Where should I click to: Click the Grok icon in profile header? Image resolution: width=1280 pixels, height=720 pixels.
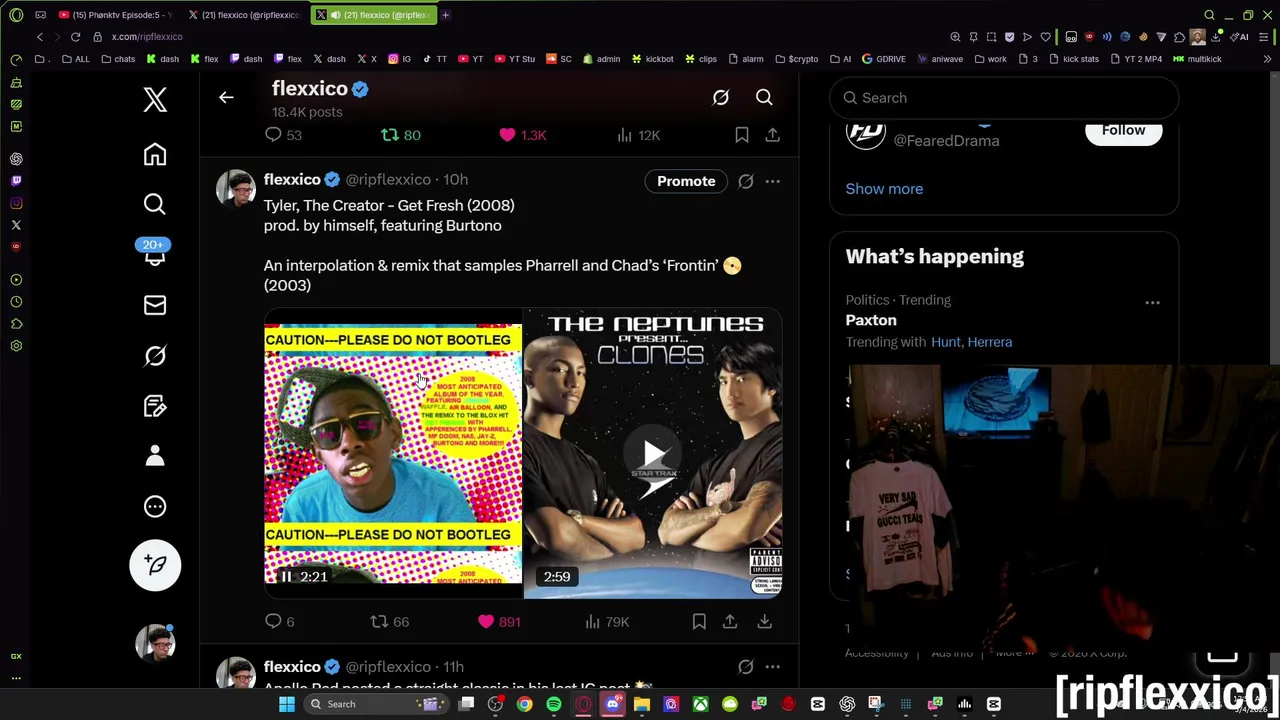(x=721, y=98)
